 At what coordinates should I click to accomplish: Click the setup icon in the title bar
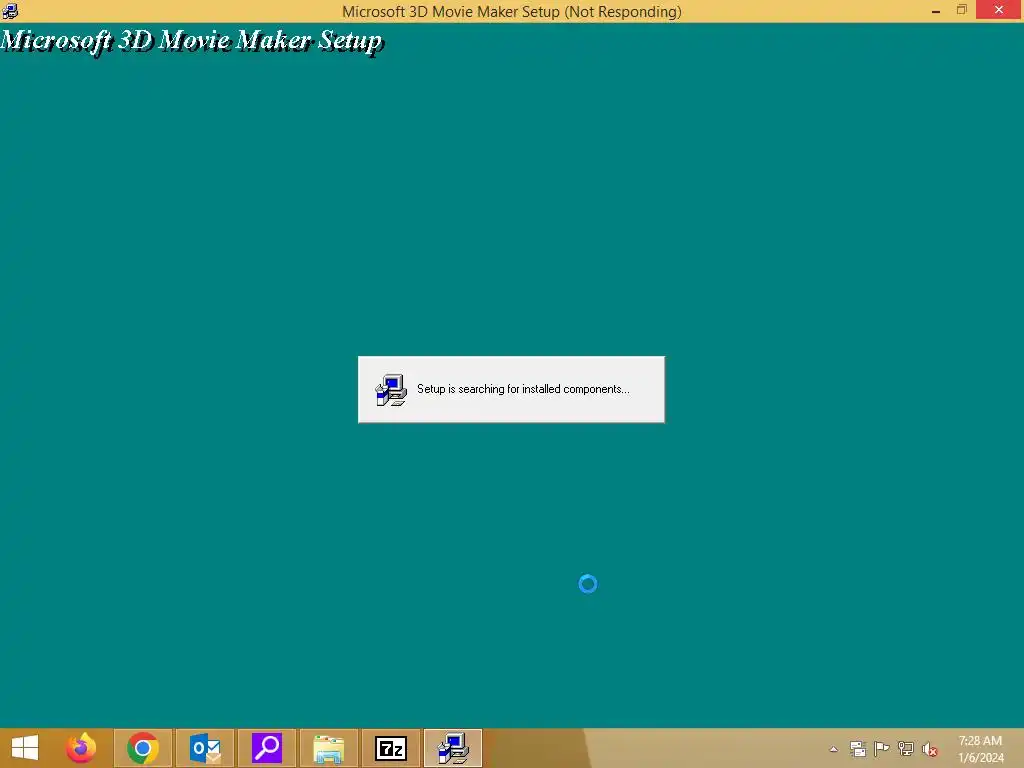tap(10, 10)
